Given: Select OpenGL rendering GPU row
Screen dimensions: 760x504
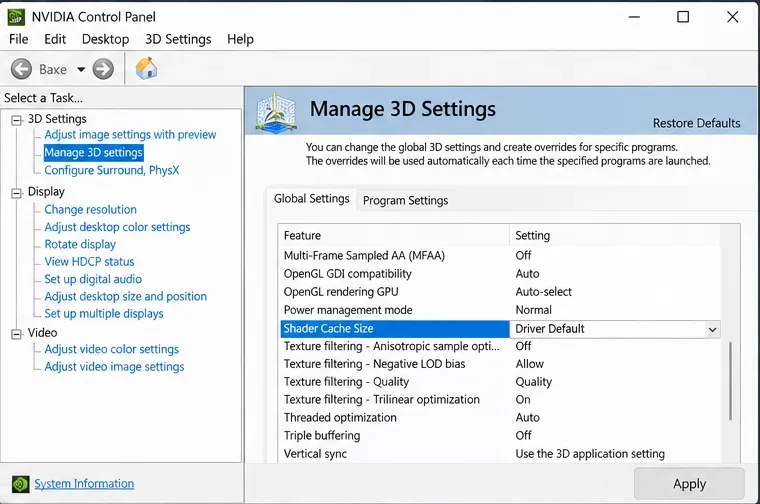Looking at the screenshot, I should pos(500,292).
